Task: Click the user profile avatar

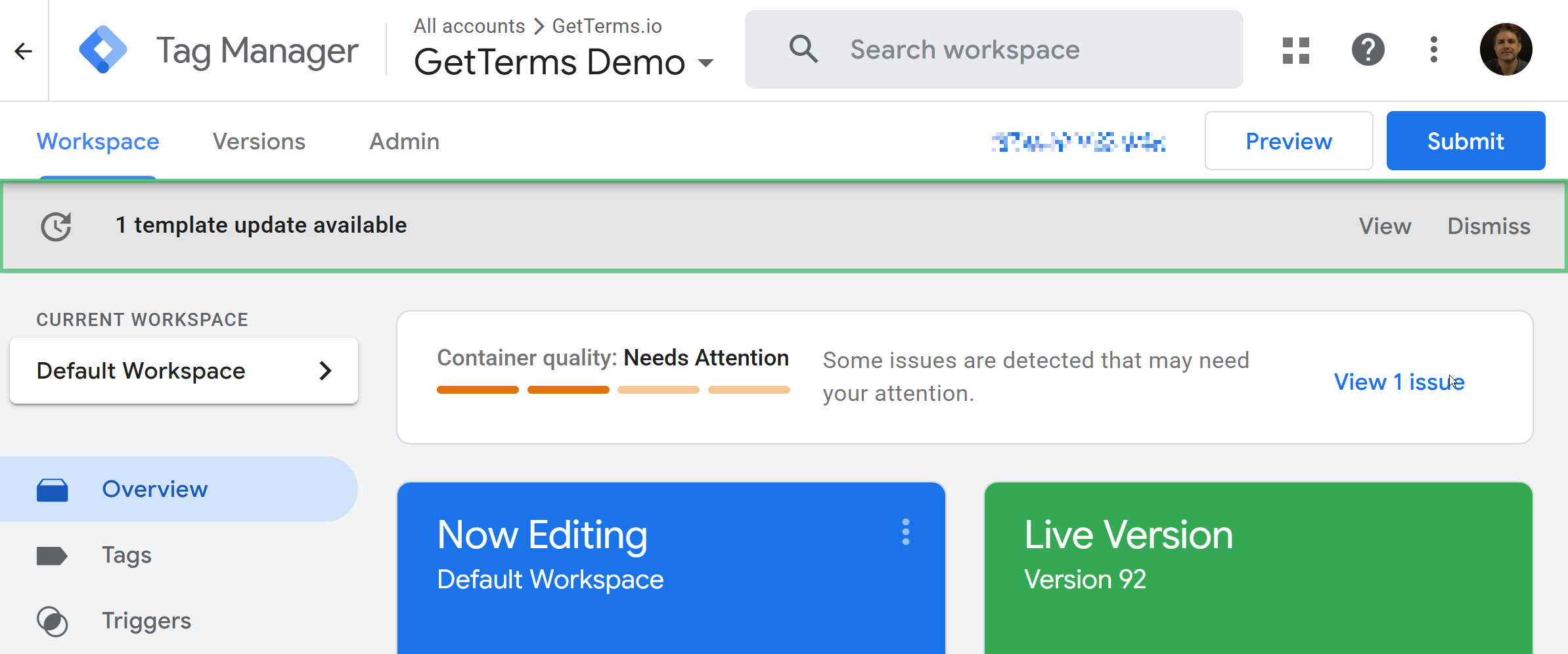Action: tap(1506, 49)
